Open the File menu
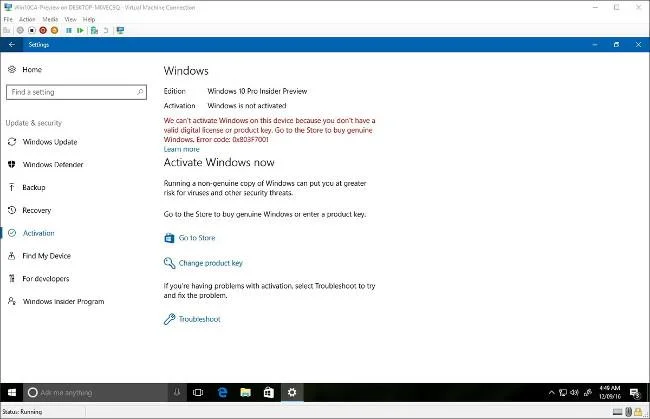Image resolution: width=650 pixels, height=419 pixels. (8, 19)
